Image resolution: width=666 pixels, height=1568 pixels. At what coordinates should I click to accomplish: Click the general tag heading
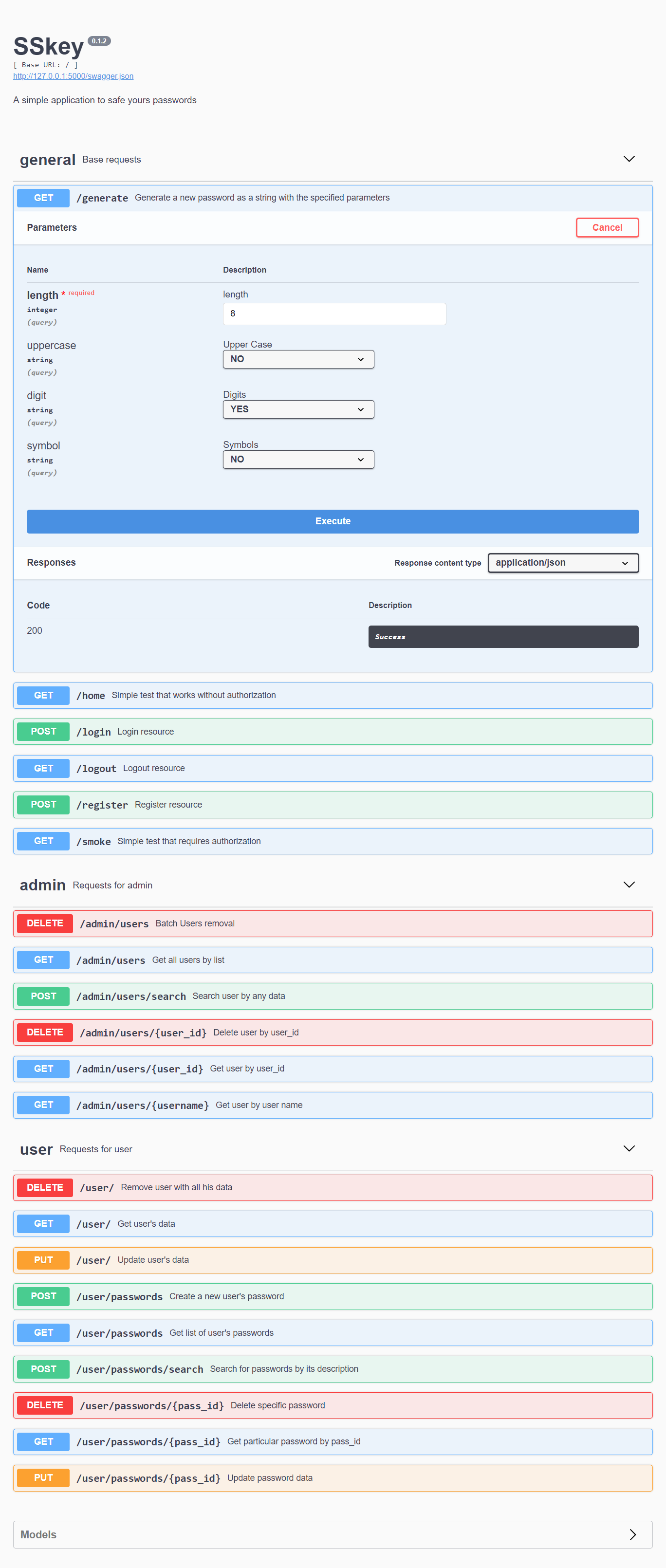48,160
